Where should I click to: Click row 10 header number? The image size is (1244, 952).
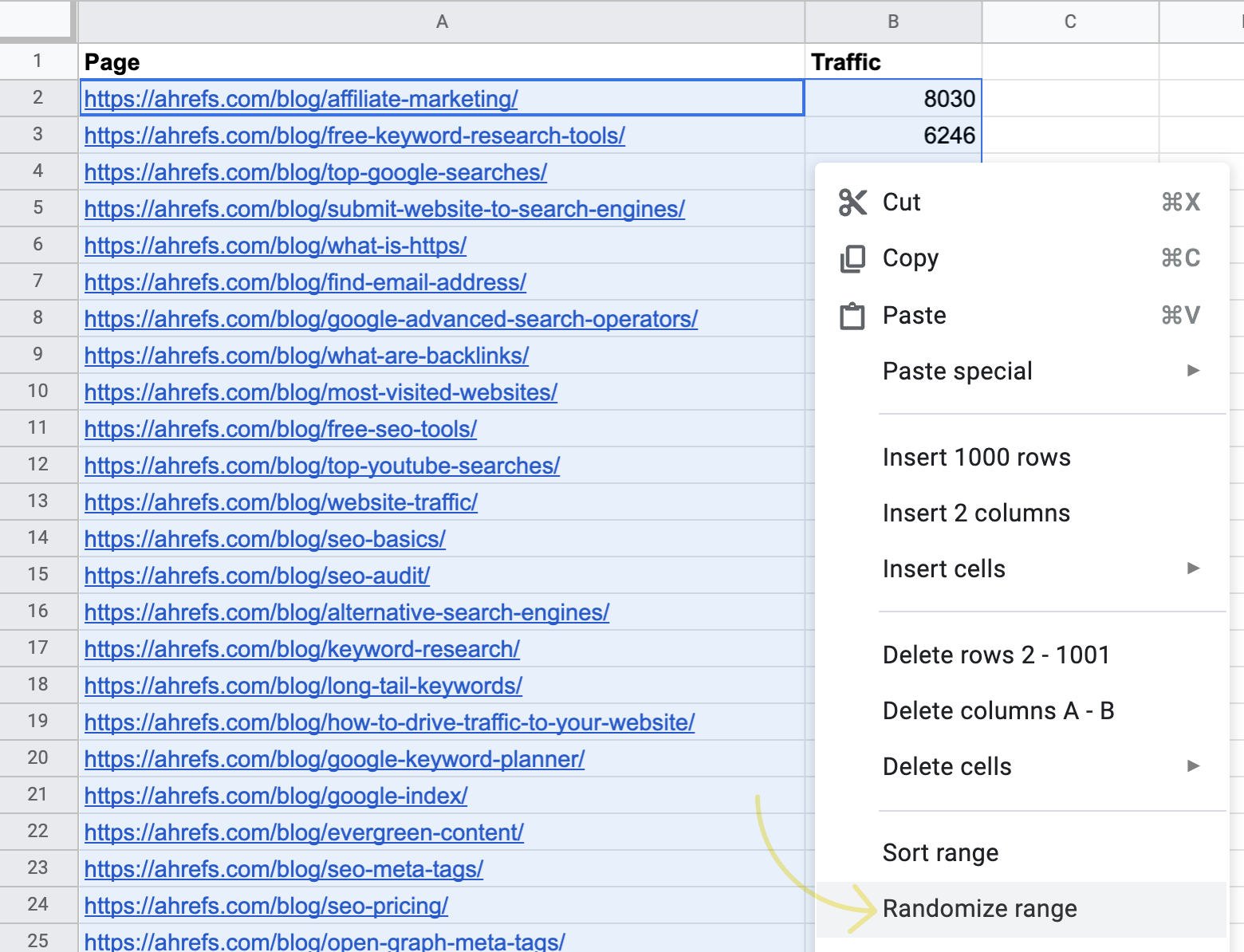click(x=37, y=391)
